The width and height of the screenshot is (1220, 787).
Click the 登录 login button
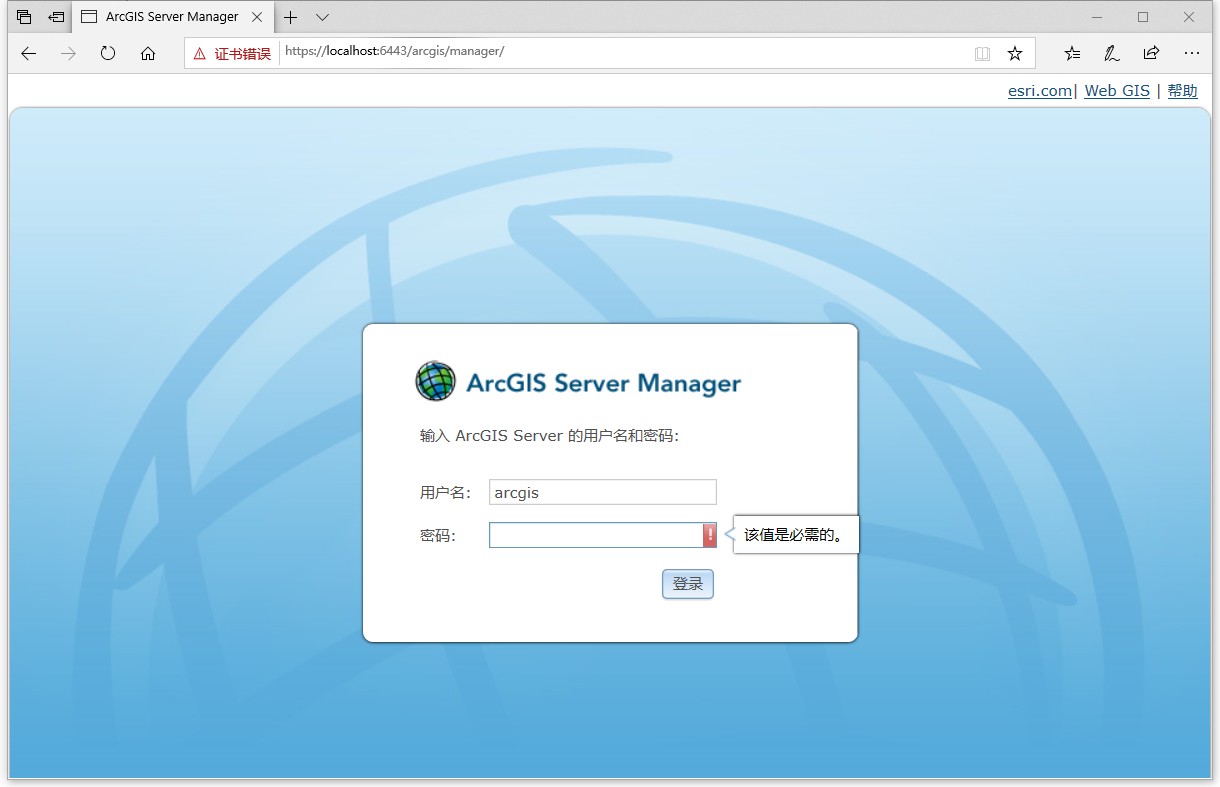tap(688, 584)
